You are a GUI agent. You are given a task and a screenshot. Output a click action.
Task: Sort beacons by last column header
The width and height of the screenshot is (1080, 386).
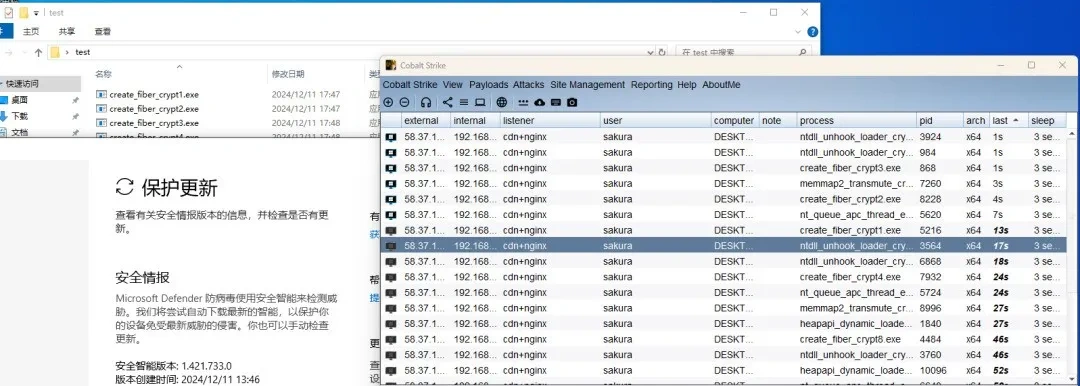[1008, 121]
